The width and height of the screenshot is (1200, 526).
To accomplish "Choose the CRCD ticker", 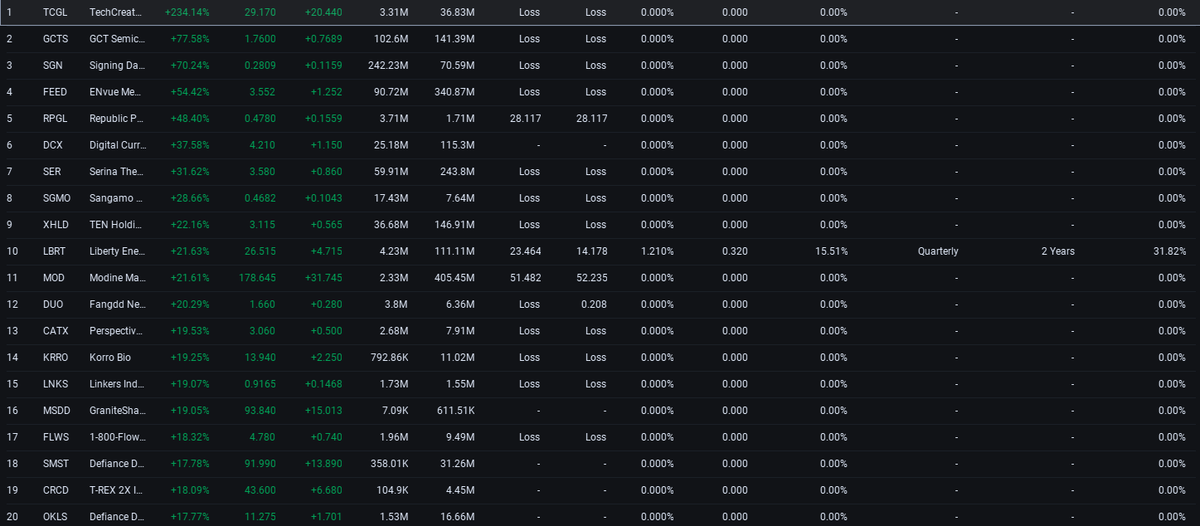I will 56,490.
